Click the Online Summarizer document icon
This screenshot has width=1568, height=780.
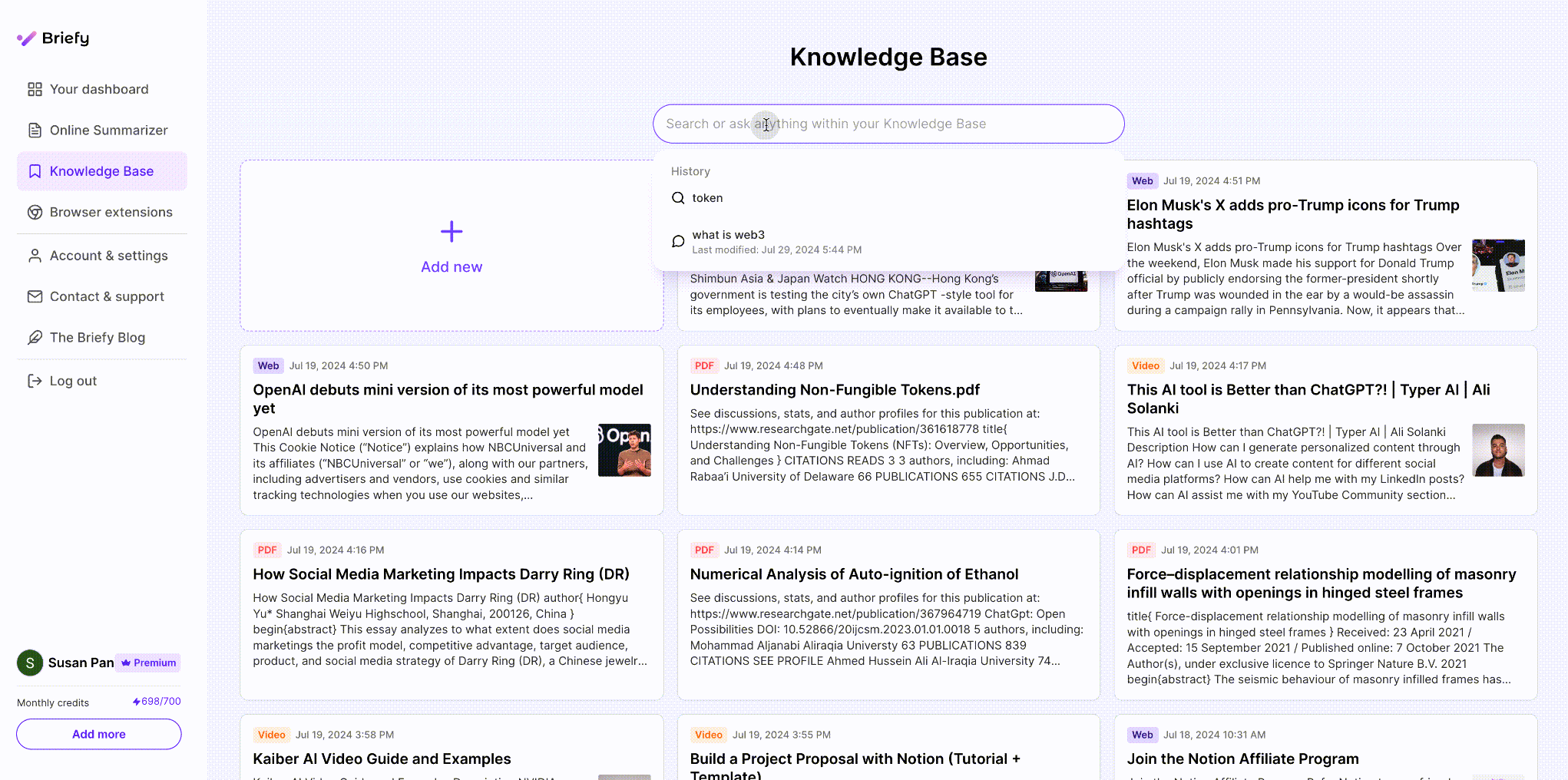click(35, 131)
